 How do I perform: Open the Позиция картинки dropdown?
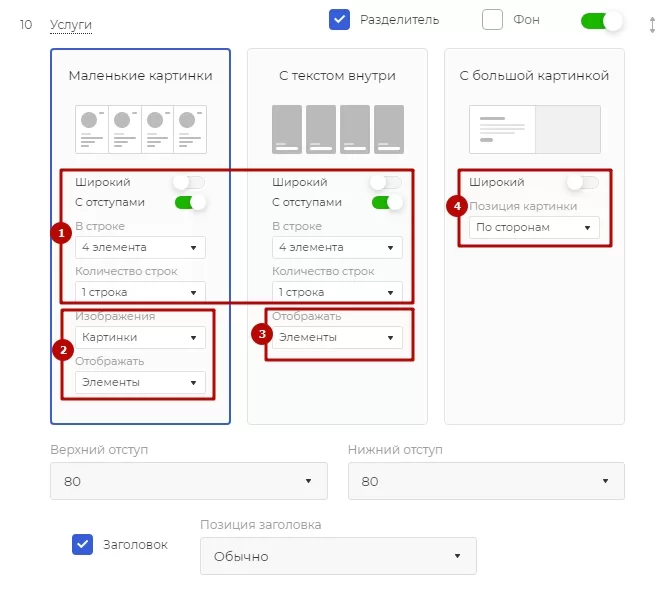[535, 227]
